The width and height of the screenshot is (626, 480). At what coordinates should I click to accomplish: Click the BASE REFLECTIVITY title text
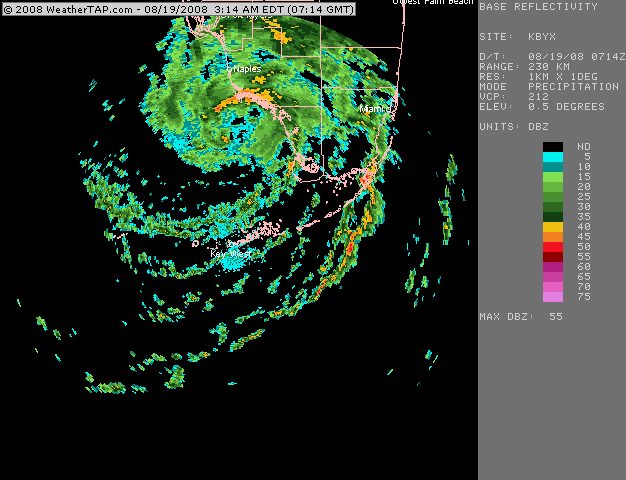pos(538,7)
